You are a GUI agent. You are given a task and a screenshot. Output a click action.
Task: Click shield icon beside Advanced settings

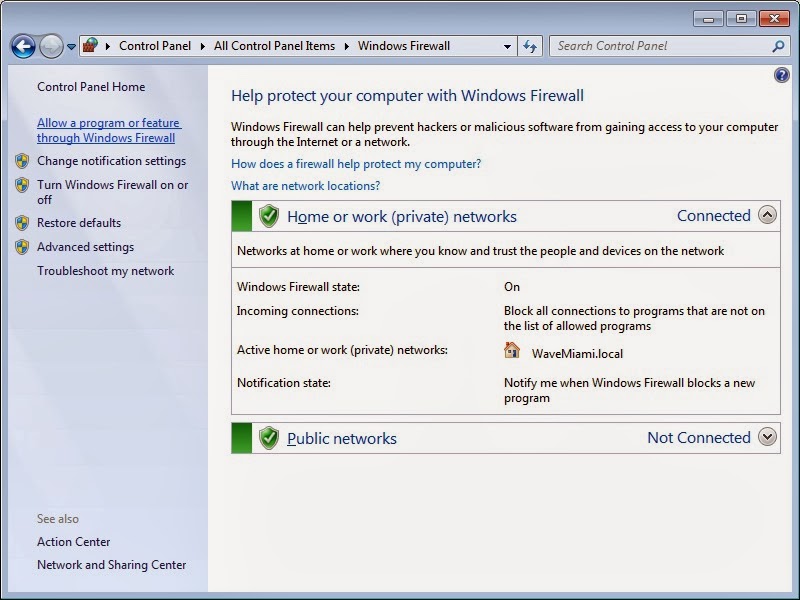22,247
